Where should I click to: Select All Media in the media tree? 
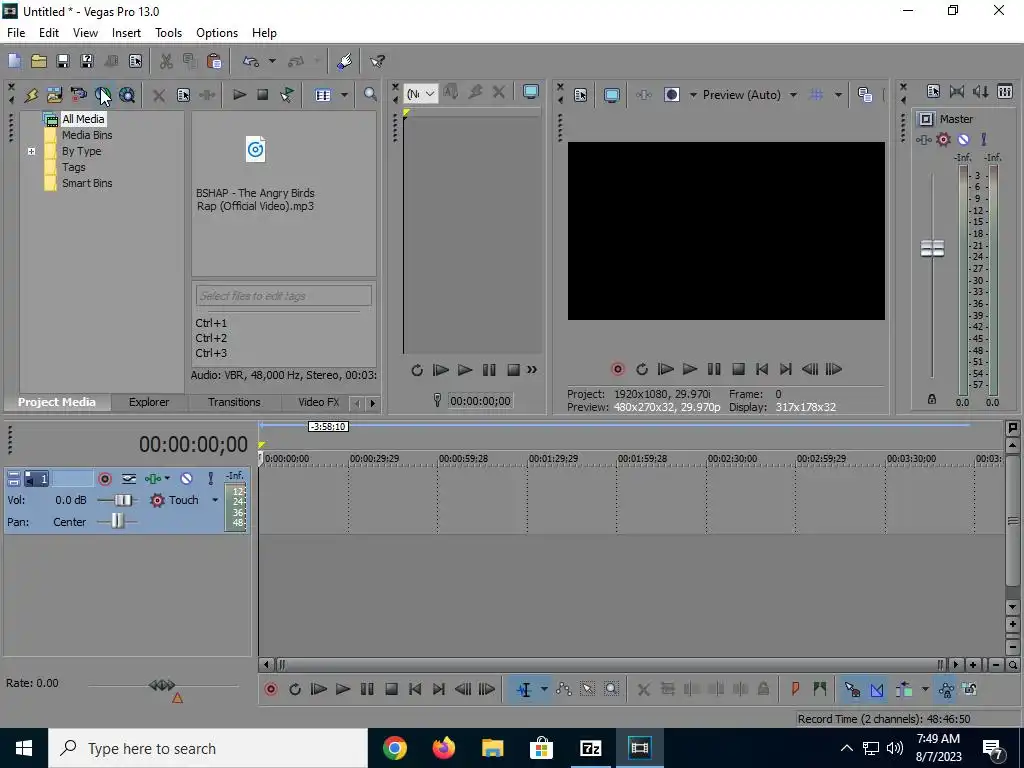83,119
